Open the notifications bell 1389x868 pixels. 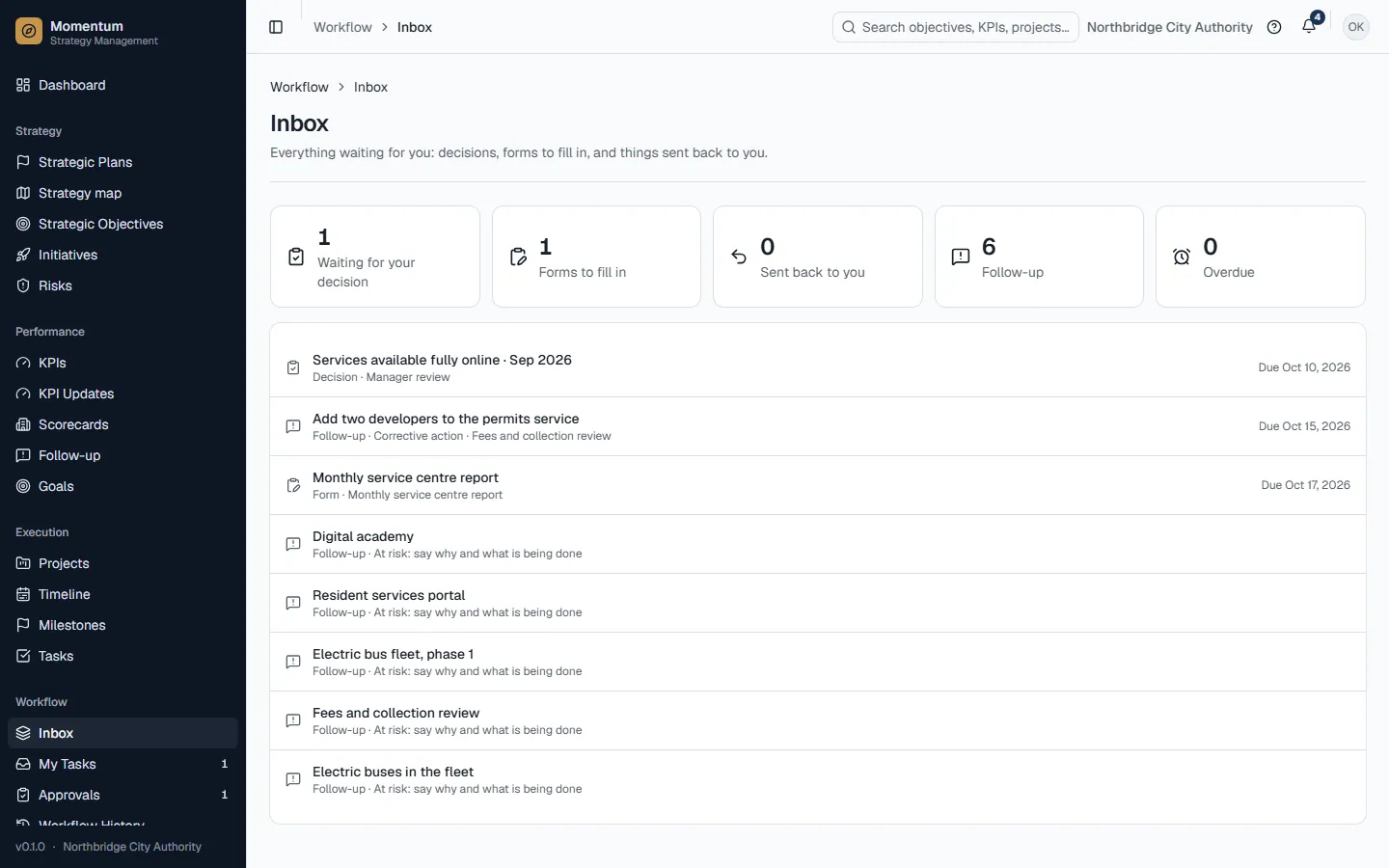pos(1309,27)
